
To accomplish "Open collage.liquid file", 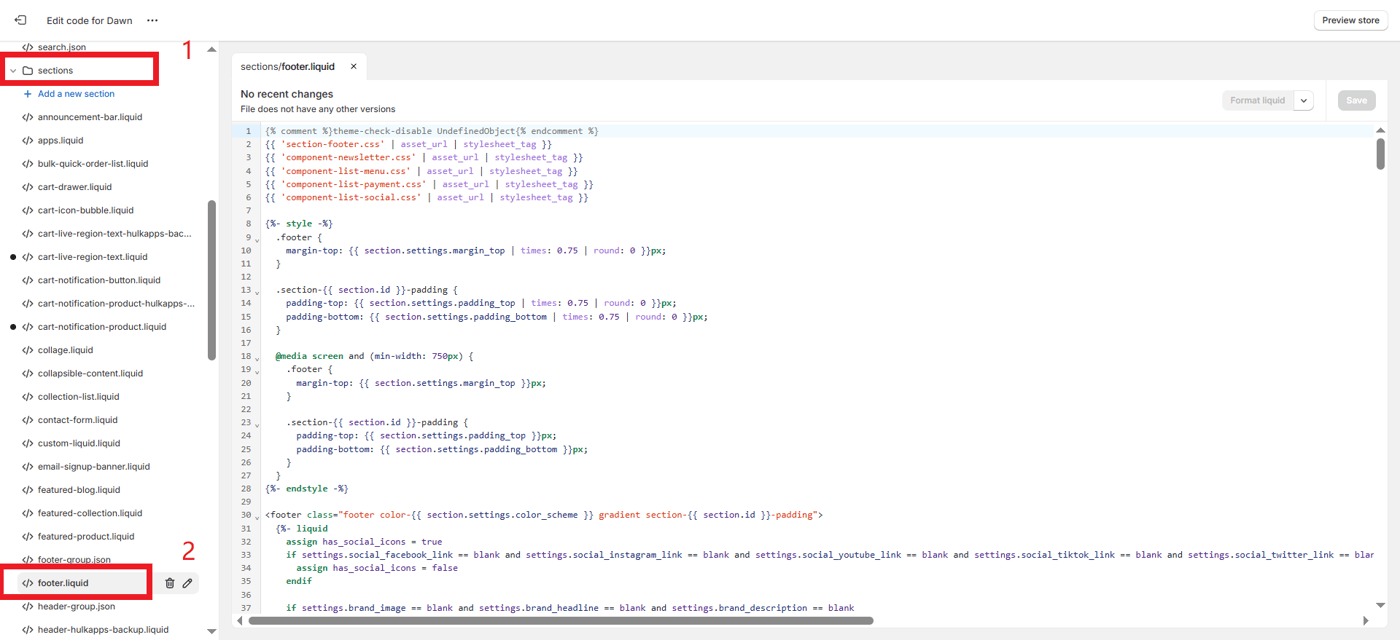I will 66,350.
